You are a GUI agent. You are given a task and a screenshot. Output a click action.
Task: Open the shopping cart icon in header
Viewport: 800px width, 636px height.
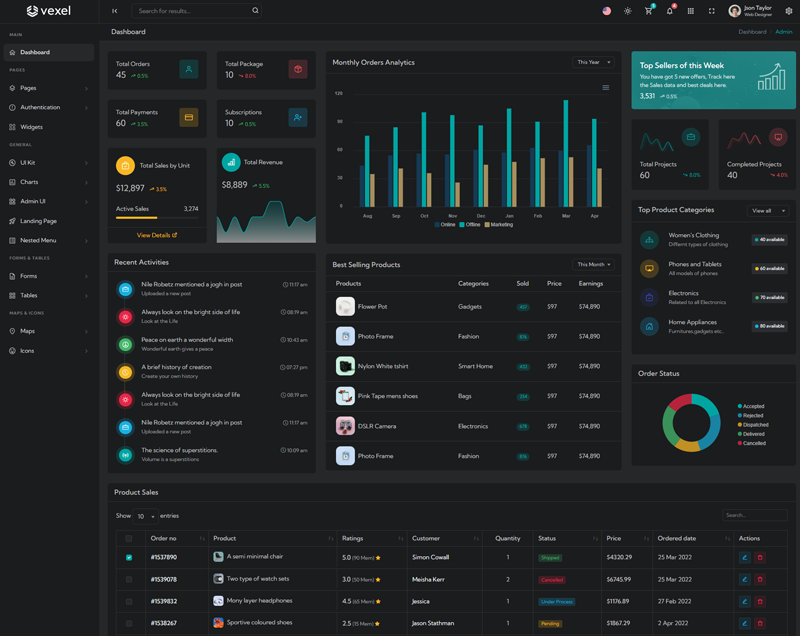[648, 11]
